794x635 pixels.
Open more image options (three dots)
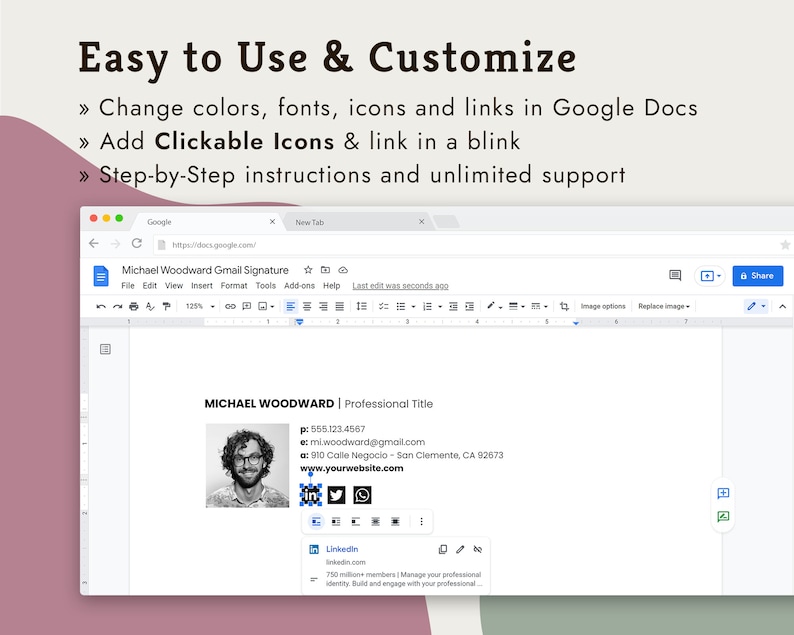click(x=421, y=521)
